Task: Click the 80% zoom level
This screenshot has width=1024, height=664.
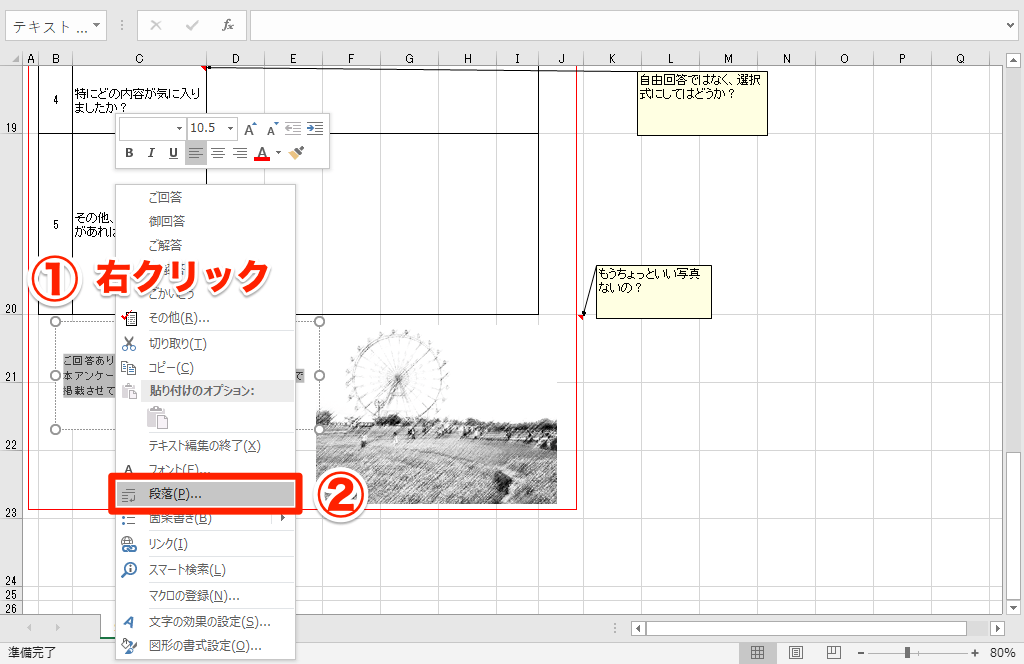Action: [x=1002, y=652]
